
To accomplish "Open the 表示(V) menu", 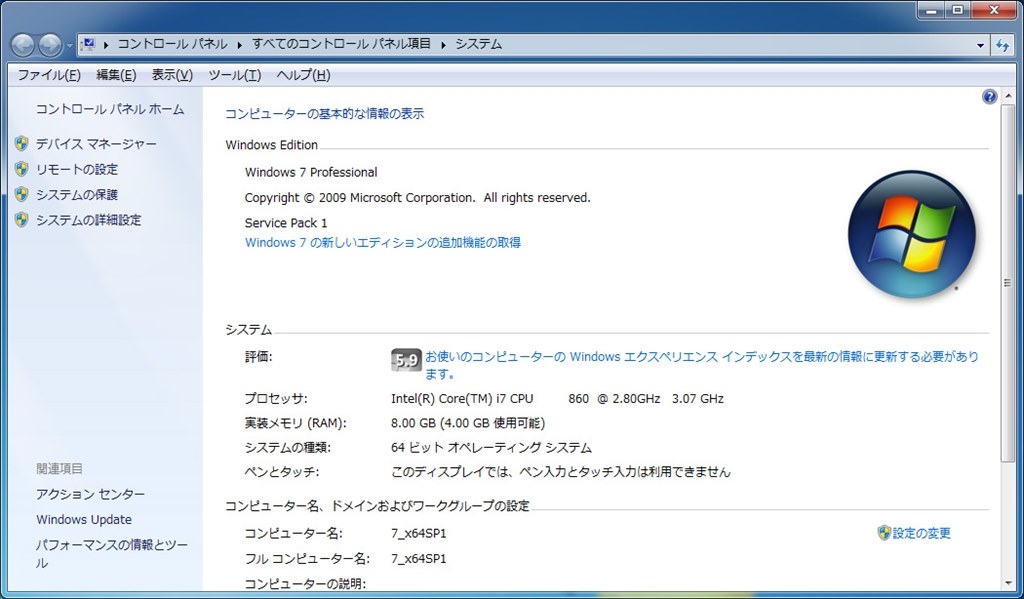I will 172,75.
